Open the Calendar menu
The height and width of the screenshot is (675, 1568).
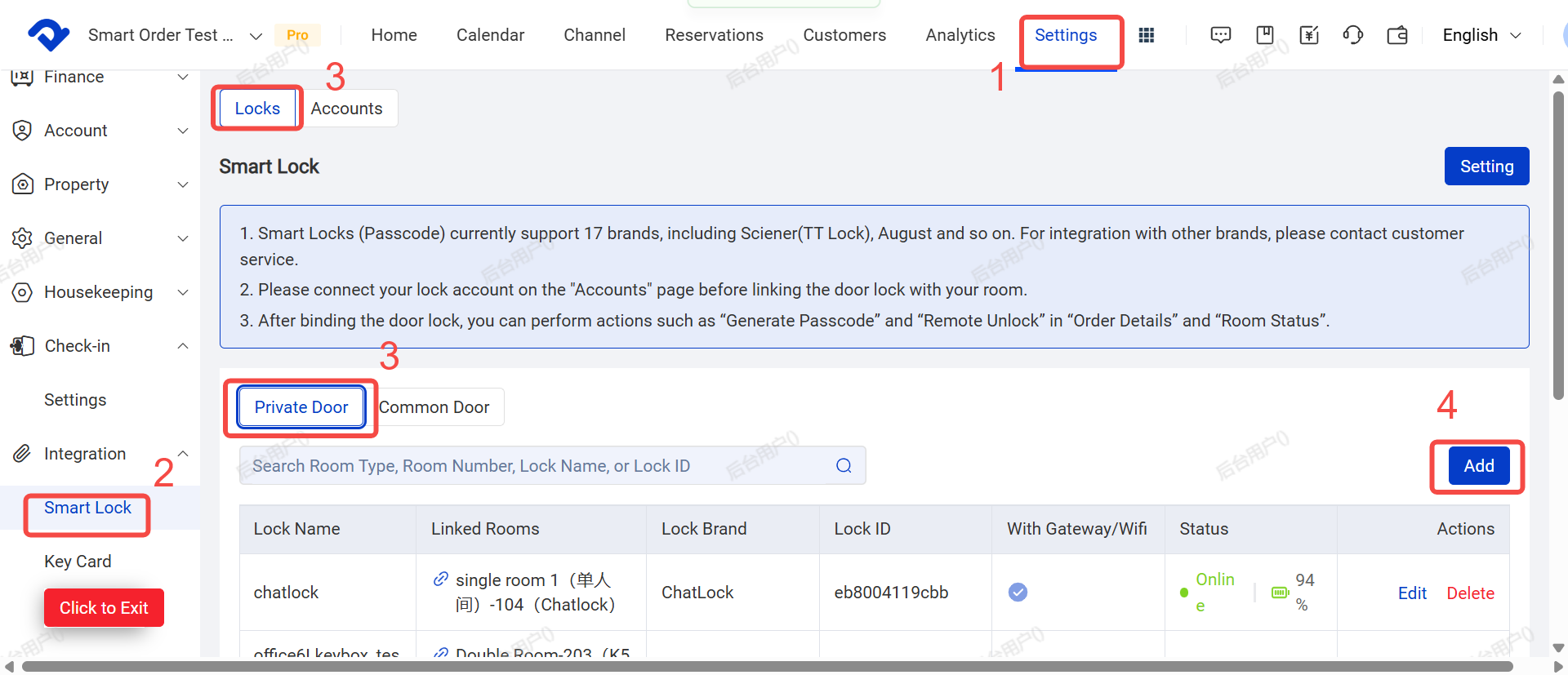click(x=490, y=35)
